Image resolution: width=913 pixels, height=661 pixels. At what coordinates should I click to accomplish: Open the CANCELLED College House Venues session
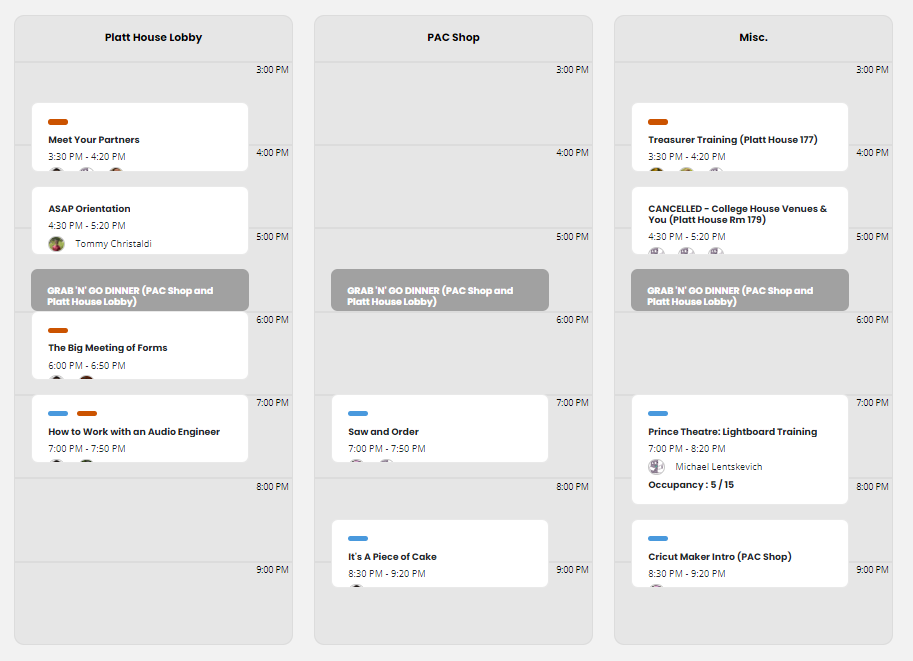[x=739, y=220]
